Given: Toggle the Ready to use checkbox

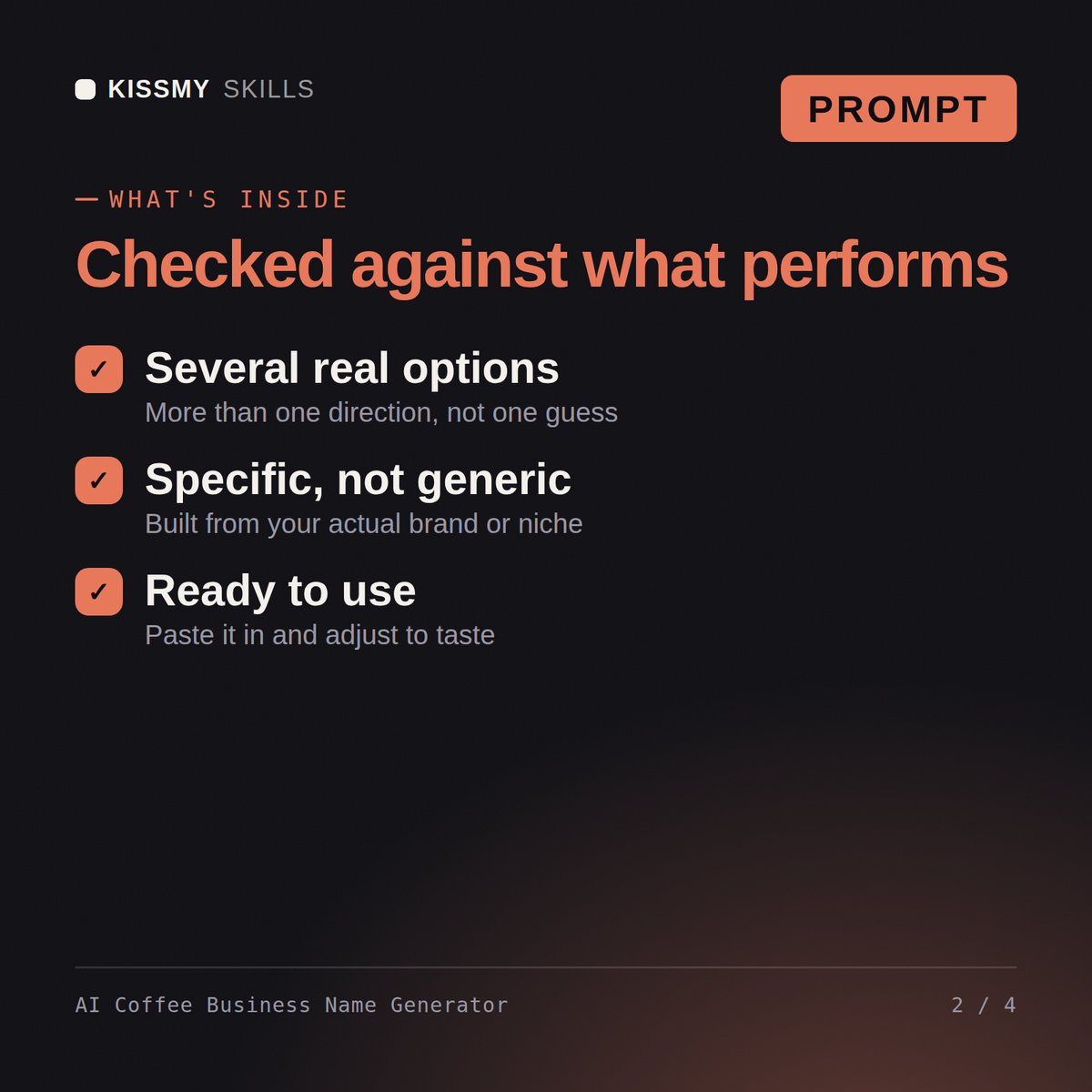Looking at the screenshot, I should coord(99,591).
